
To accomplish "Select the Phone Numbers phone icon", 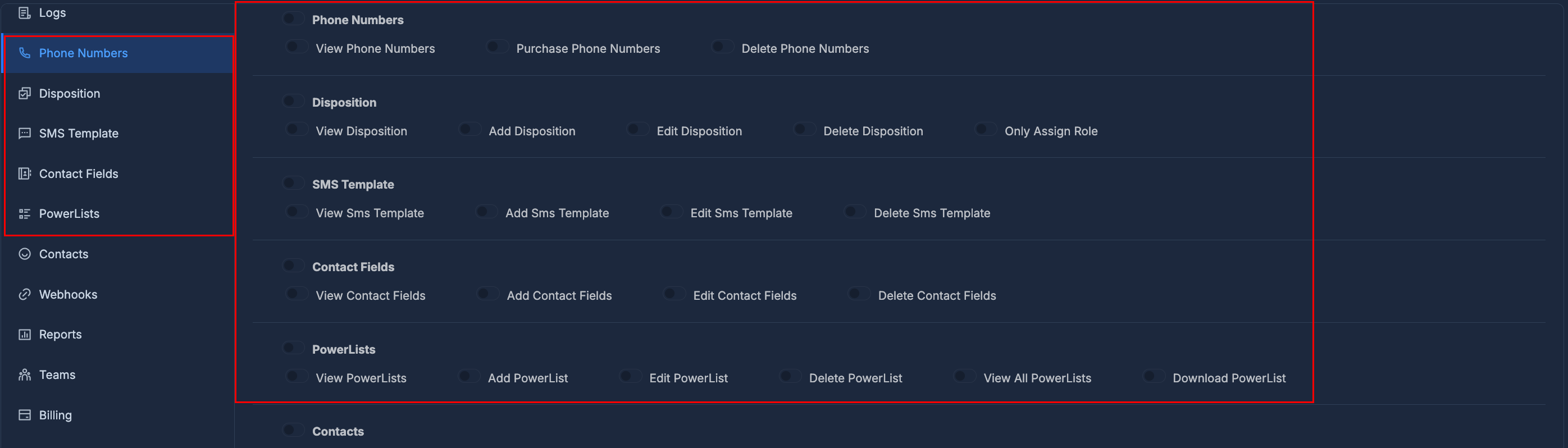I will pos(24,53).
